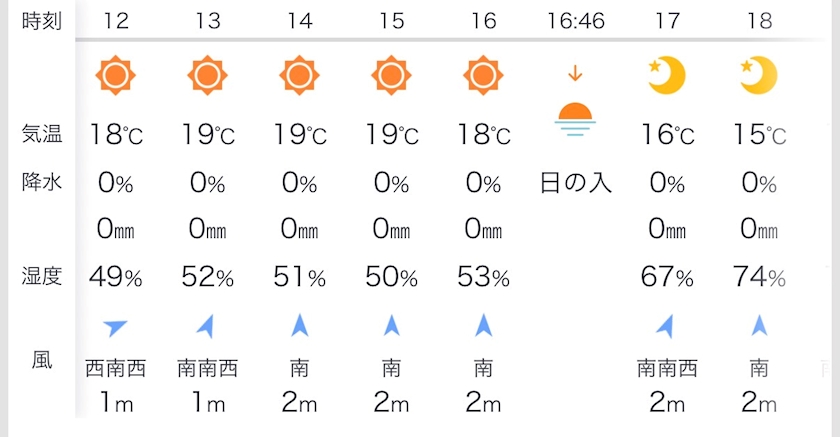Click the 19℃ temperature at hour 14

click(x=299, y=134)
